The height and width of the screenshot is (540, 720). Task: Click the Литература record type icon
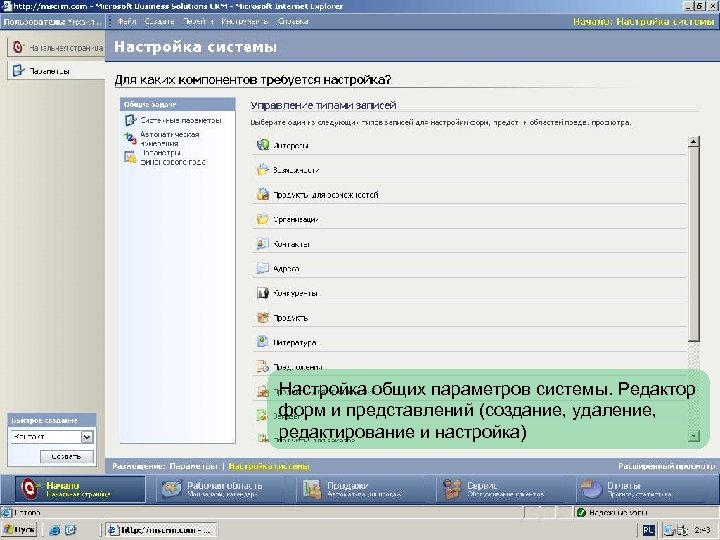pyautogui.click(x=263, y=342)
